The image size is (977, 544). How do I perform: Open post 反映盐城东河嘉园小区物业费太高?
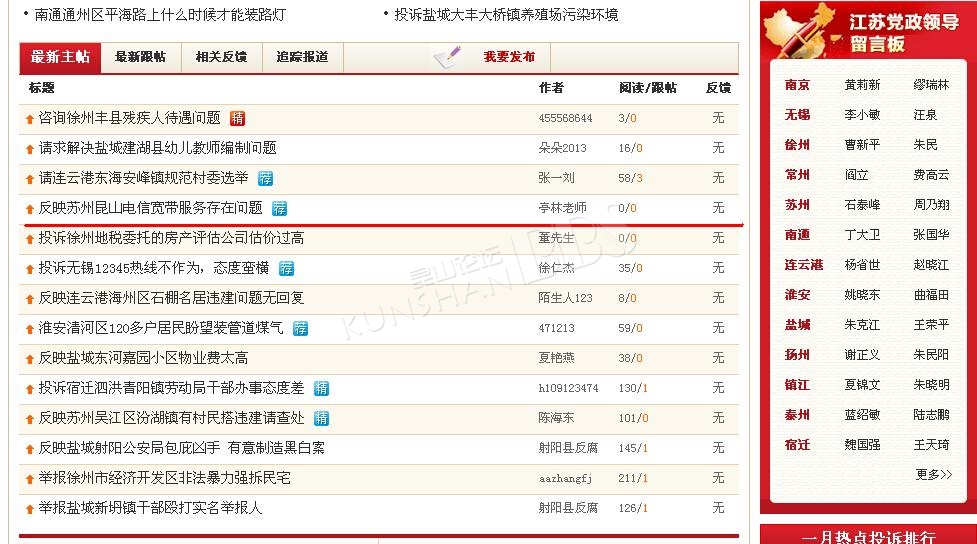[x=143, y=358]
